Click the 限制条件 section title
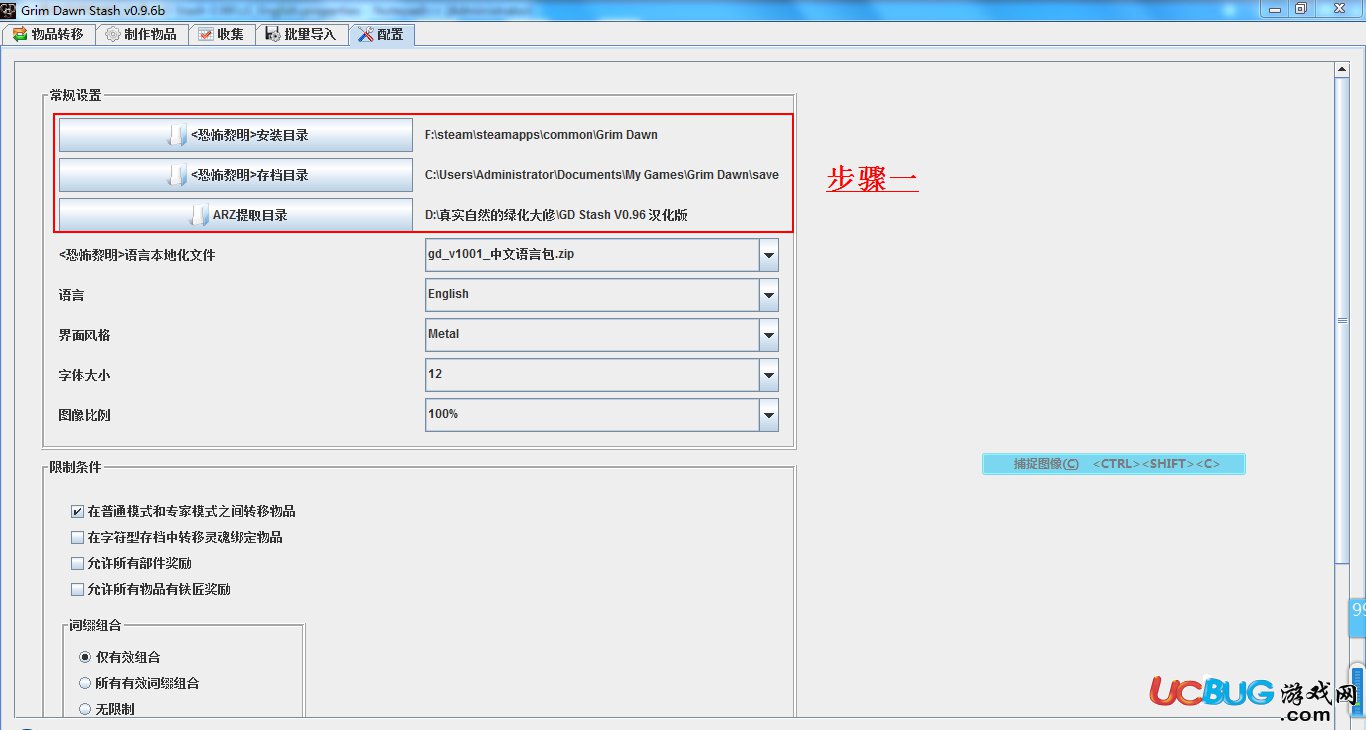This screenshot has width=1366, height=730. 76,467
